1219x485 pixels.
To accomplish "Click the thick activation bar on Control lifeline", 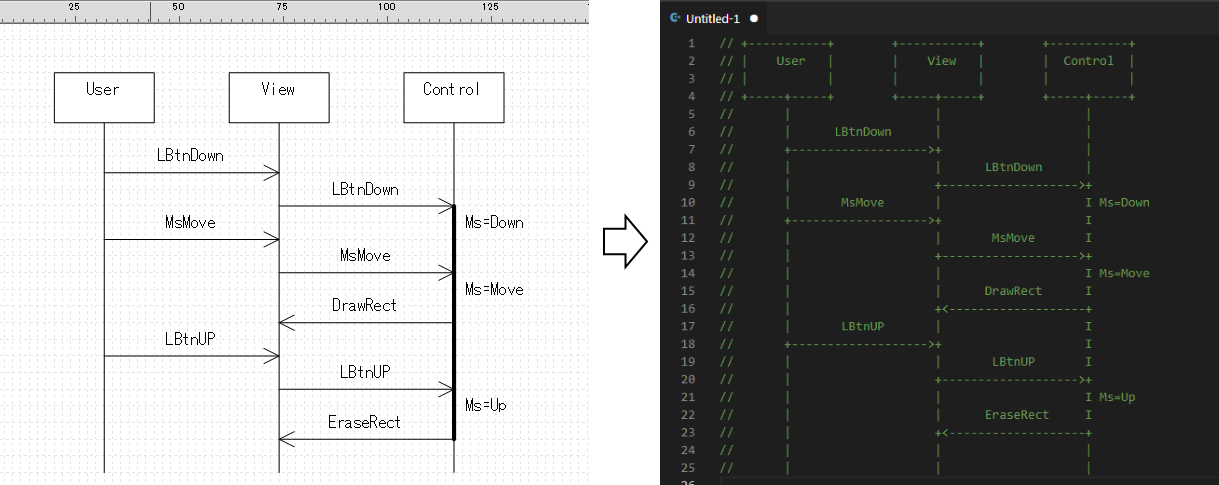I will pyautogui.click(x=454, y=320).
